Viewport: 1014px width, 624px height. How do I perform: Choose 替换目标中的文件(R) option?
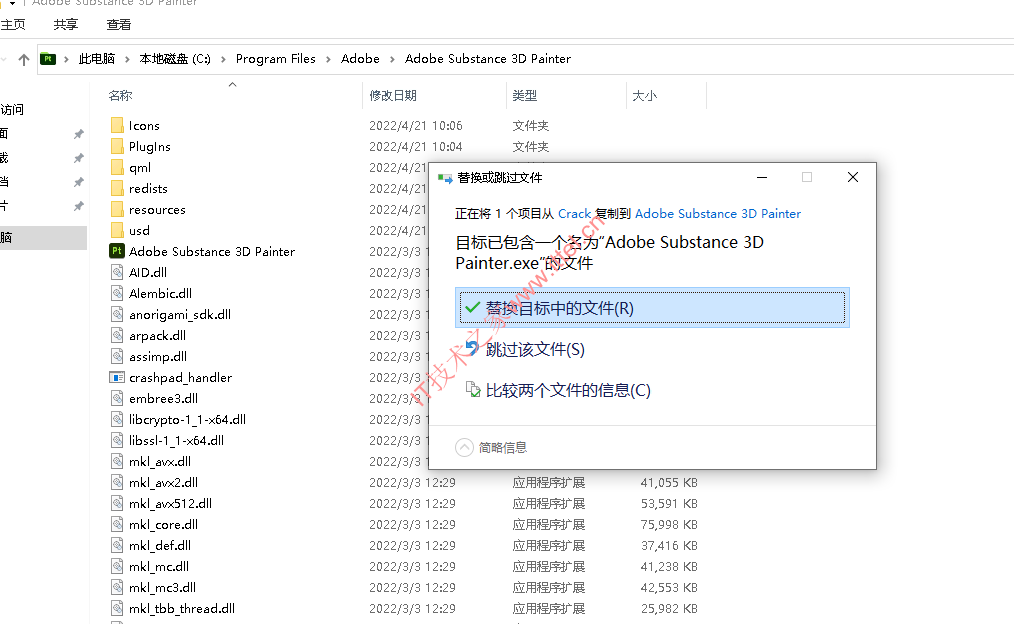(x=652, y=308)
